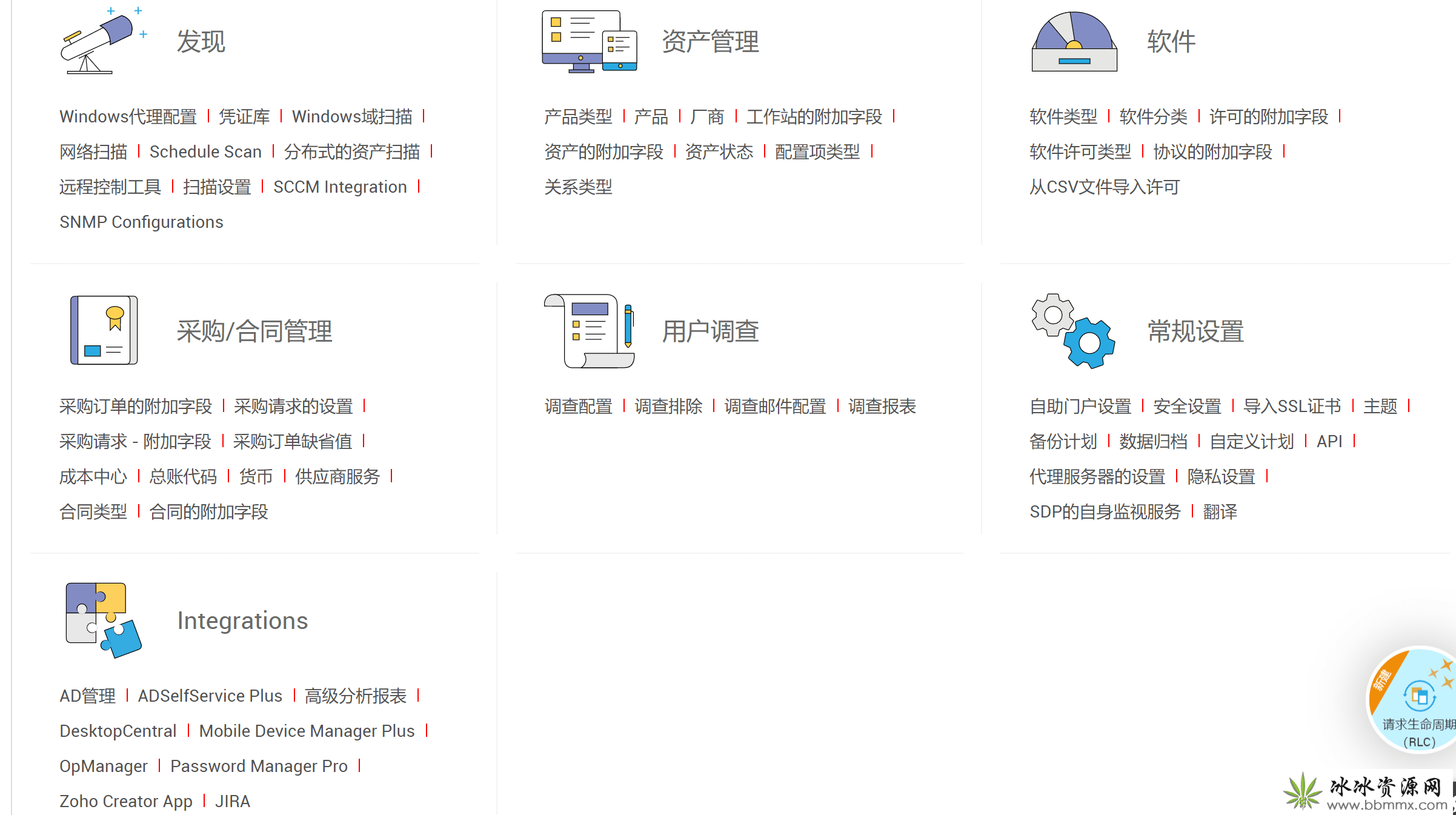Open ADSelfService Plus integration
This screenshot has height=815, width=1456.
(210, 696)
